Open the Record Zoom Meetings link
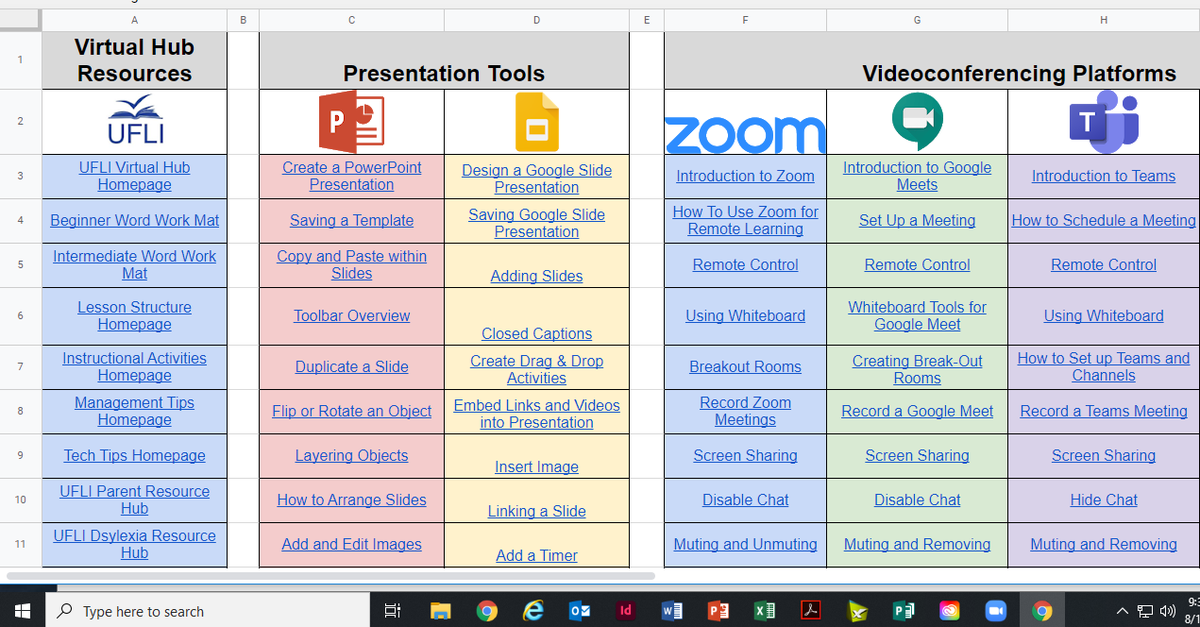Screen dimensions: 1200x627 (x=745, y=411)
